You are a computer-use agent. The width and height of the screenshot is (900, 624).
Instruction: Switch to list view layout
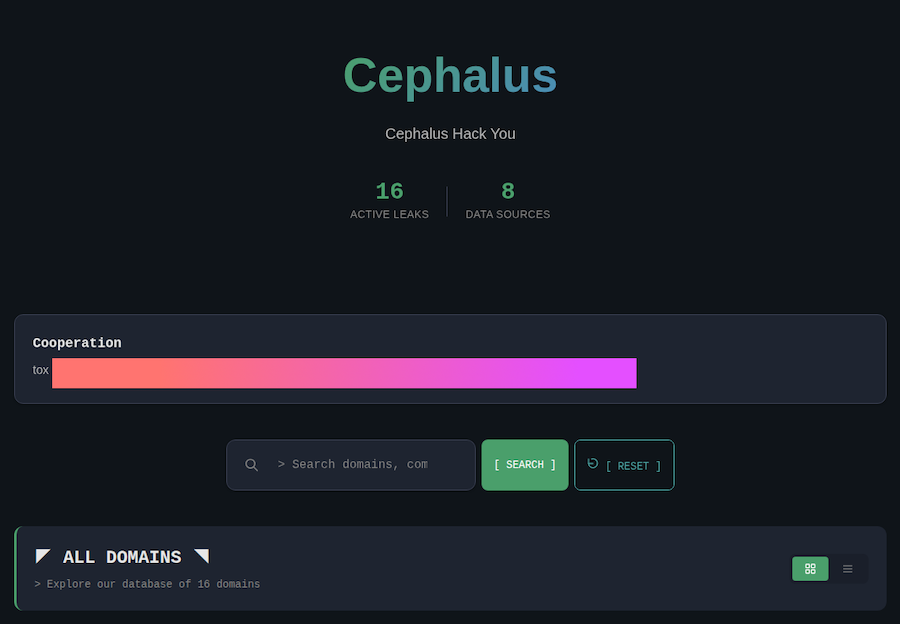[848, 569]
